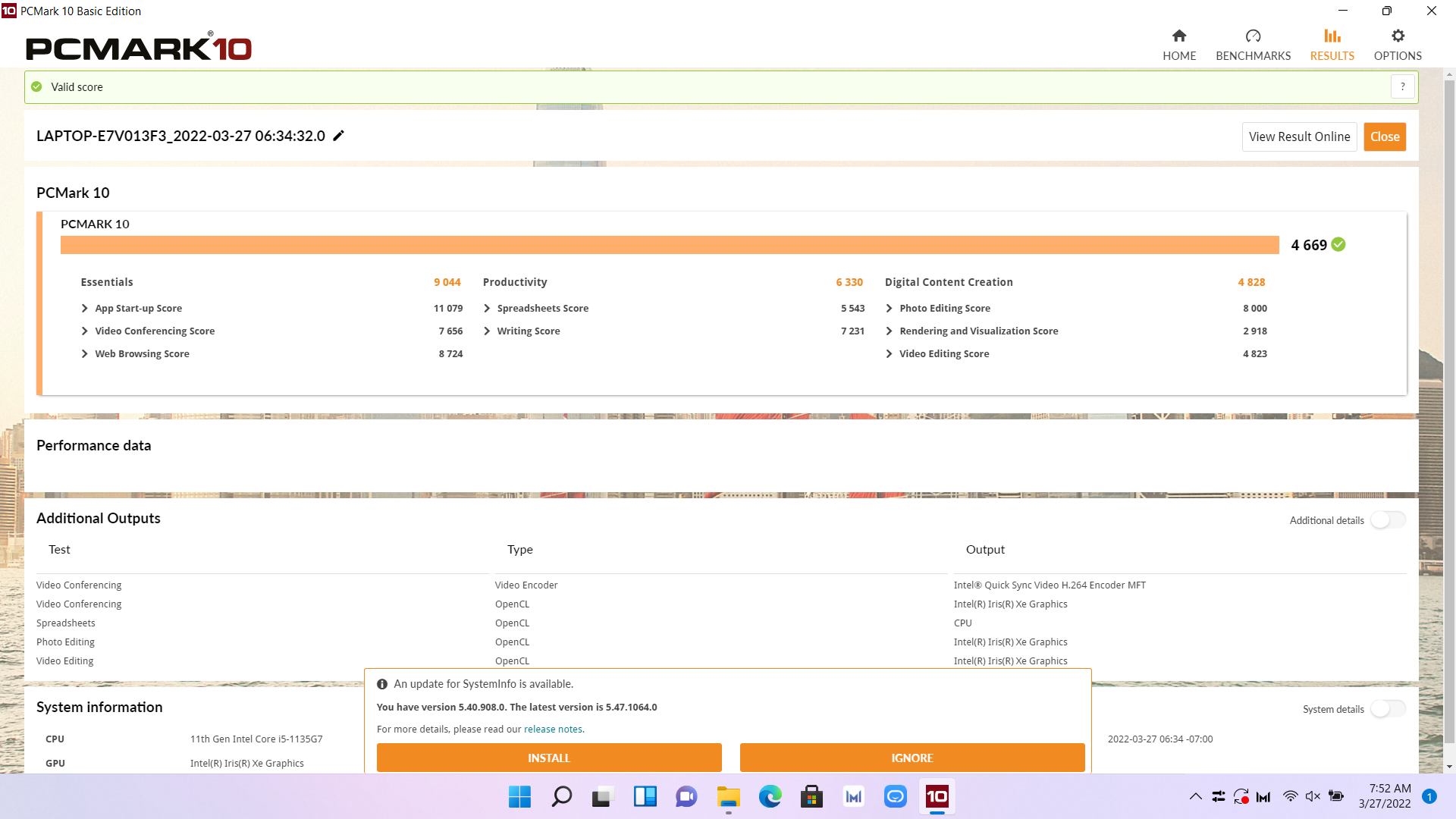
Task: Open Task View on taskbar
Action: click(x=602, y=796)
